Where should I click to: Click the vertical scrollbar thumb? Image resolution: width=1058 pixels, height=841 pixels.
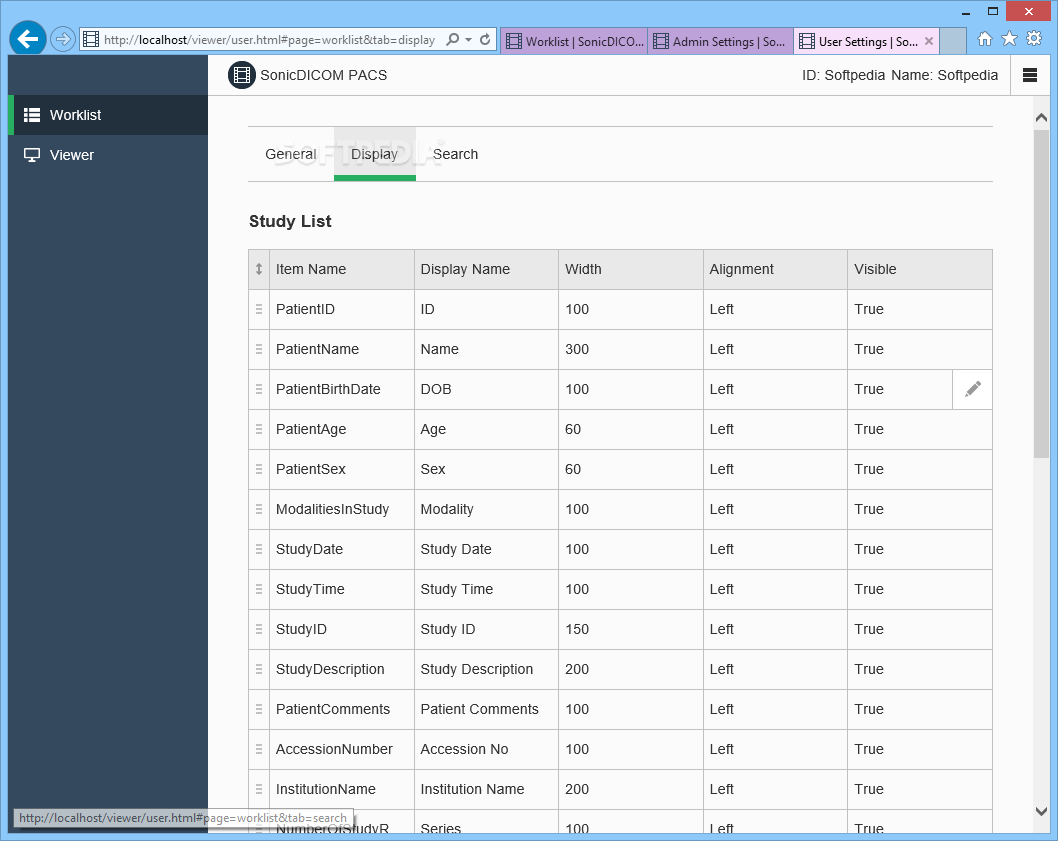coord(1041,294)
